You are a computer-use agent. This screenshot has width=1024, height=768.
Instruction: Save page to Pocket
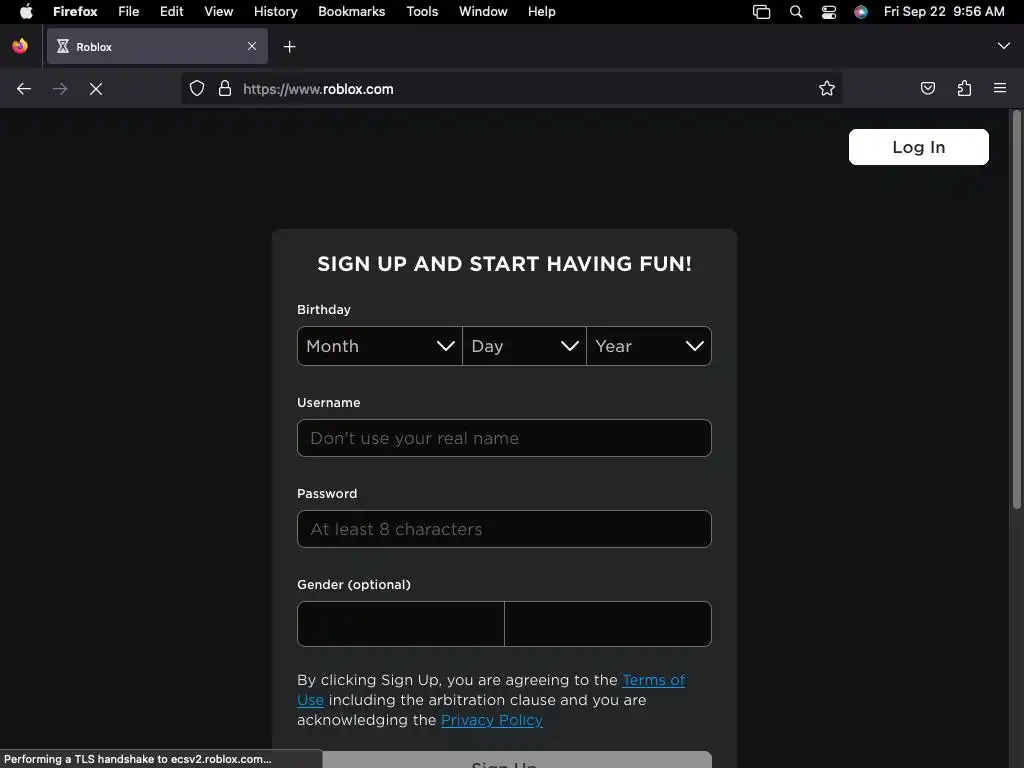(x=927, y=88)
